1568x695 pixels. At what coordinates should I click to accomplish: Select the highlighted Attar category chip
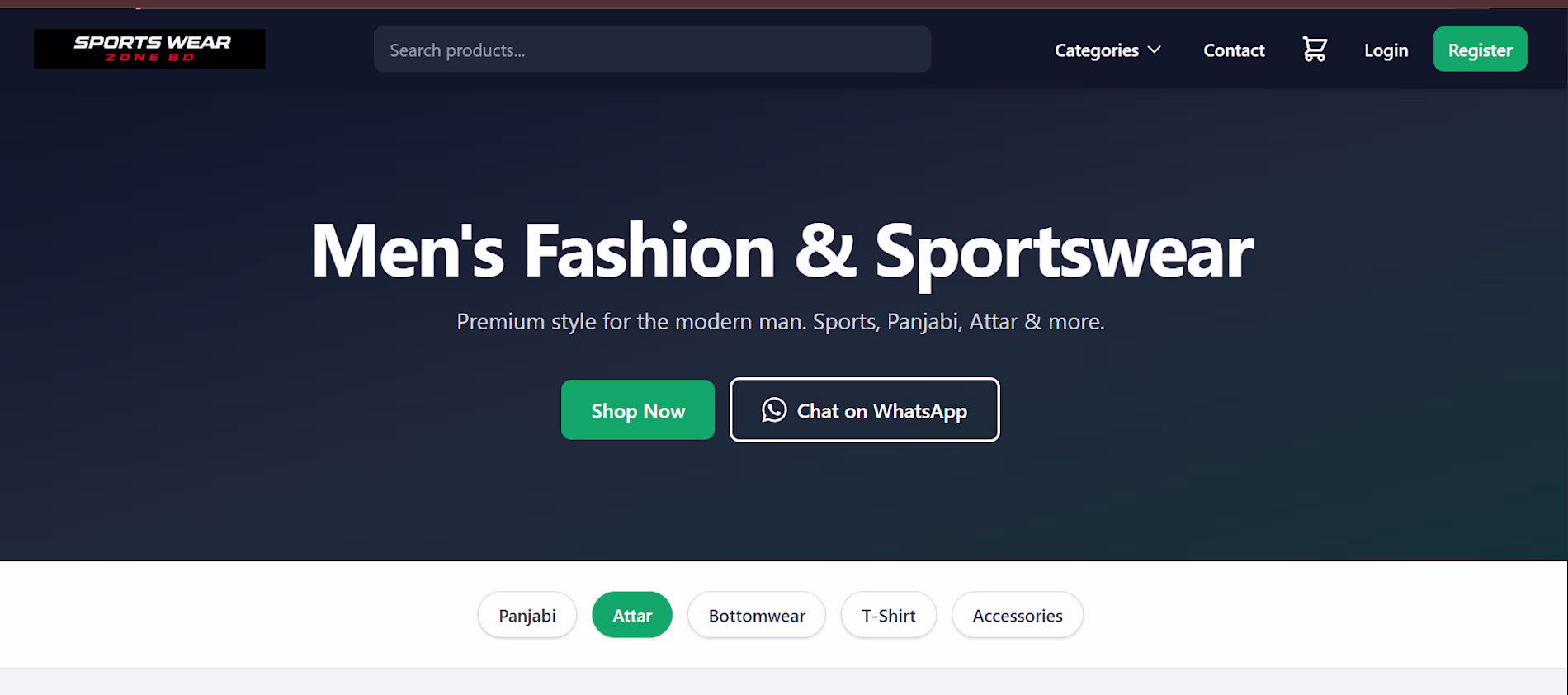click(x=632, y=616)
